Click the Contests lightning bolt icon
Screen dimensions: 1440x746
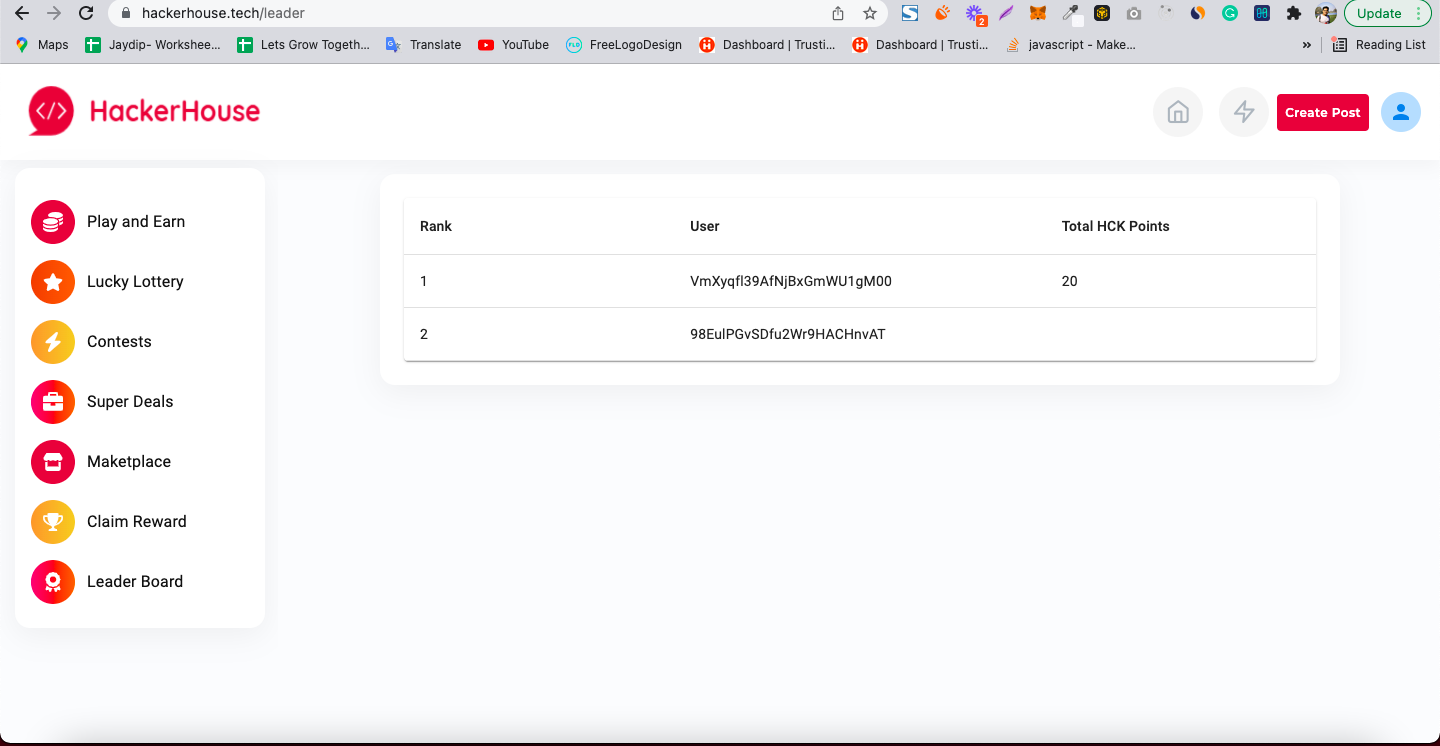52,341
